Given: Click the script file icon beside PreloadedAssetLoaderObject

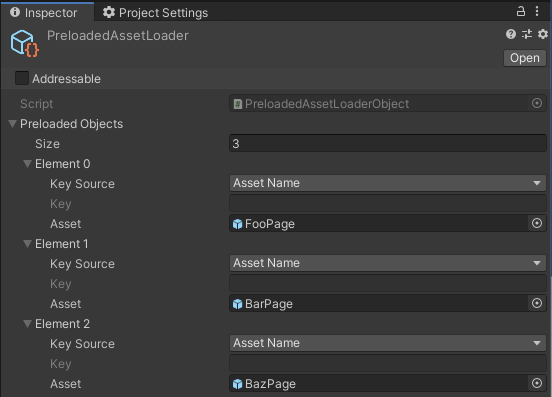Looking at the screenshot, I should [238, 104].
